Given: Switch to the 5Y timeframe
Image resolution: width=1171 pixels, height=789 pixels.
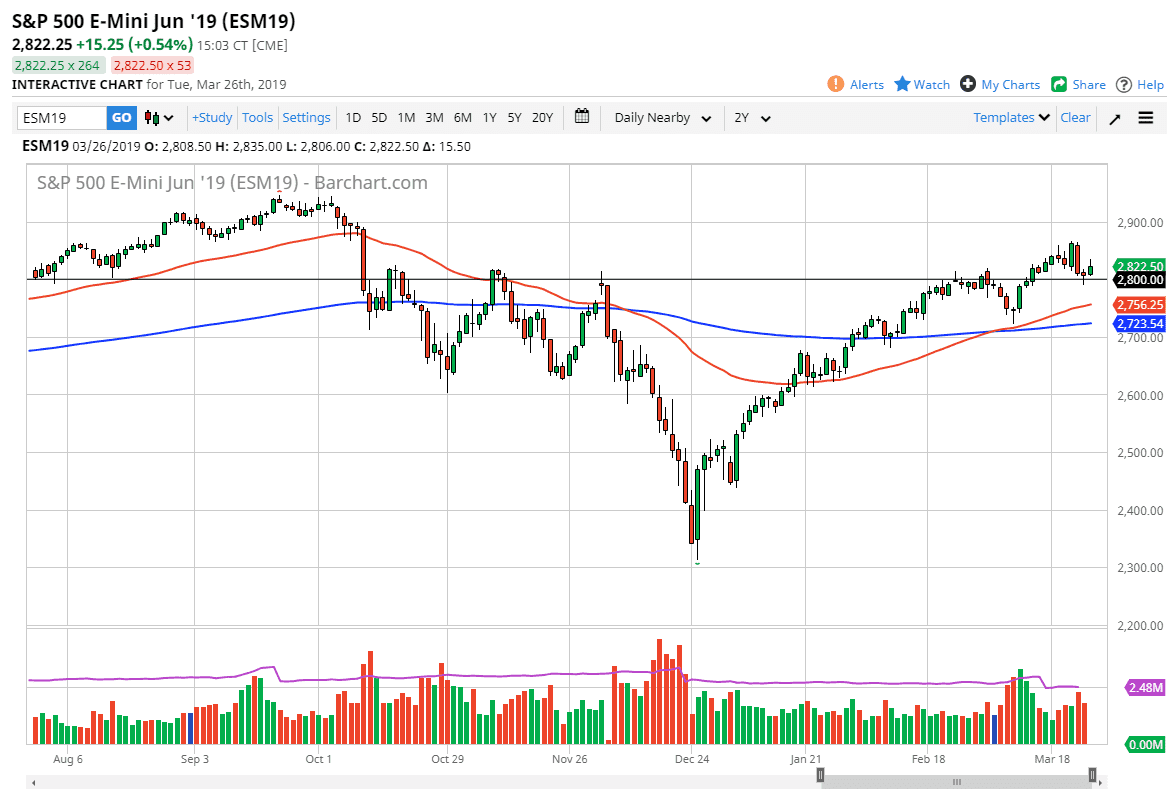Looking at the screenshot, I should [x=514, y=118].
